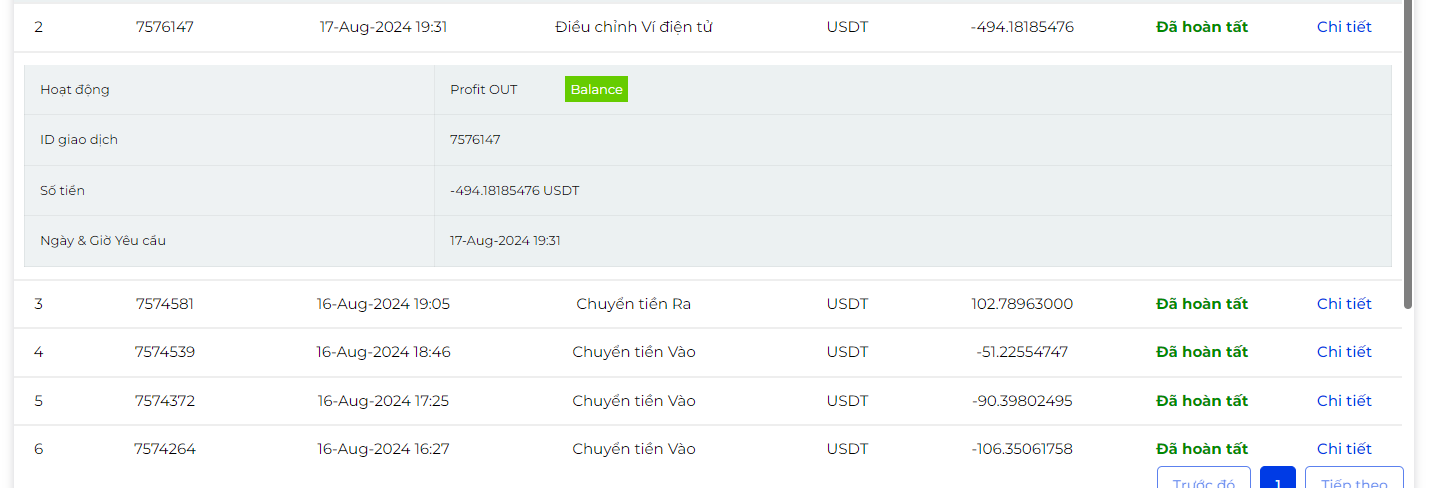Click the ID giao dịch label in details
This screenshot has height=488, width=1447.
(79, 140)
